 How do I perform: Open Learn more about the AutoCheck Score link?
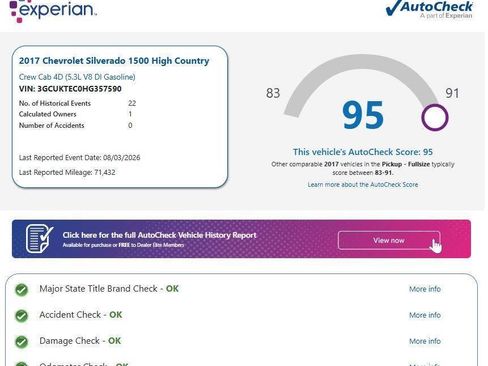click(363, 184)
